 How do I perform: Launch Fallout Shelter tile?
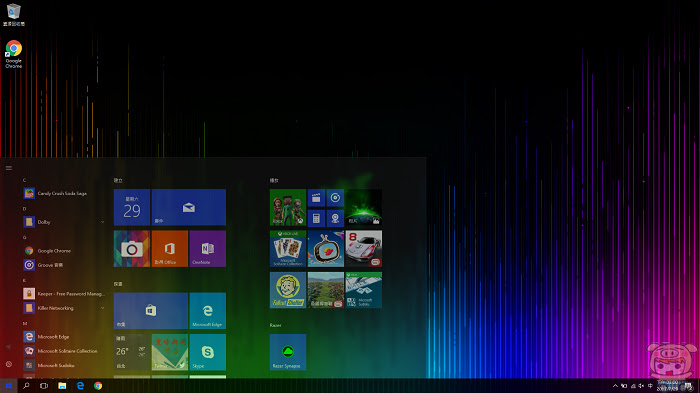[x=288, y=290]
